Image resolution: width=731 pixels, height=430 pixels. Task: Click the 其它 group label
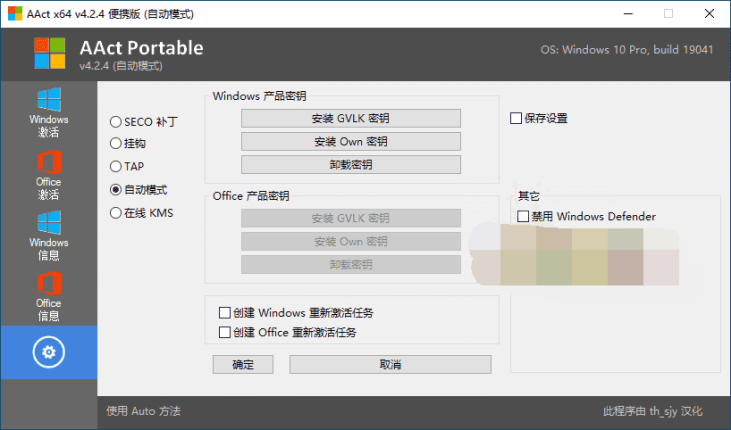529,196
